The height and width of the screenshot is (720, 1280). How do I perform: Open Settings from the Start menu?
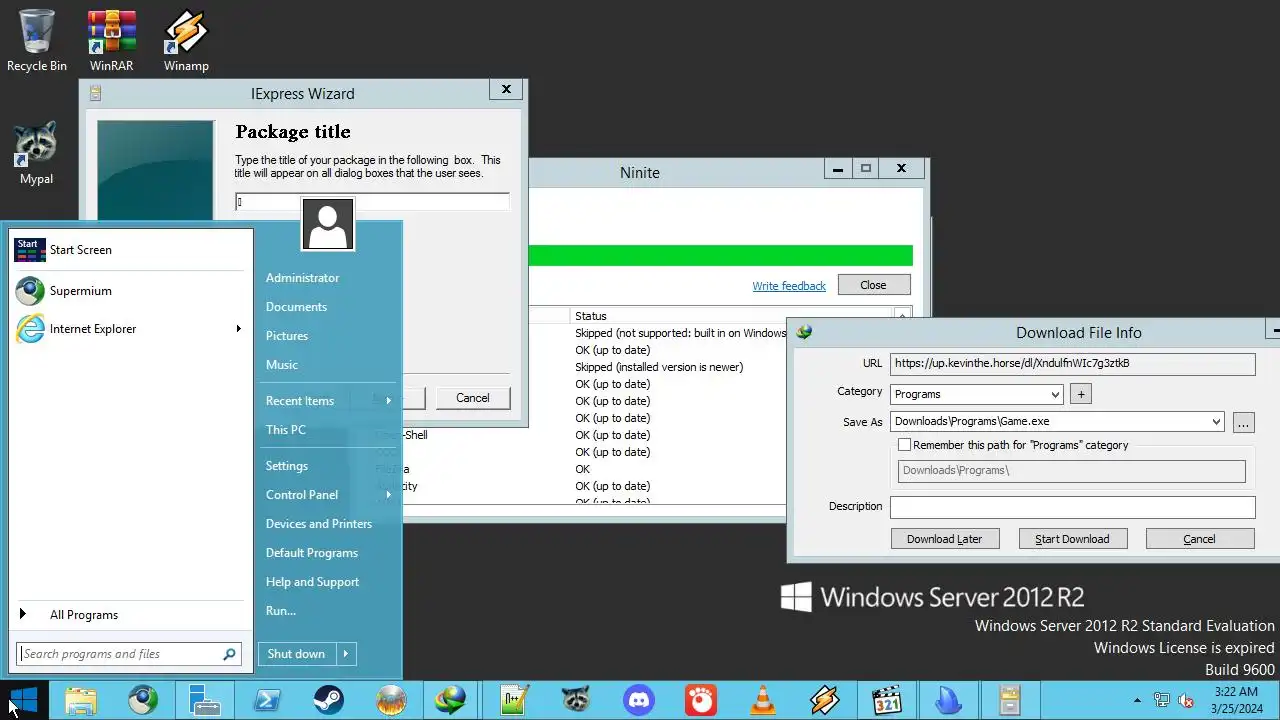coord(287,466)
